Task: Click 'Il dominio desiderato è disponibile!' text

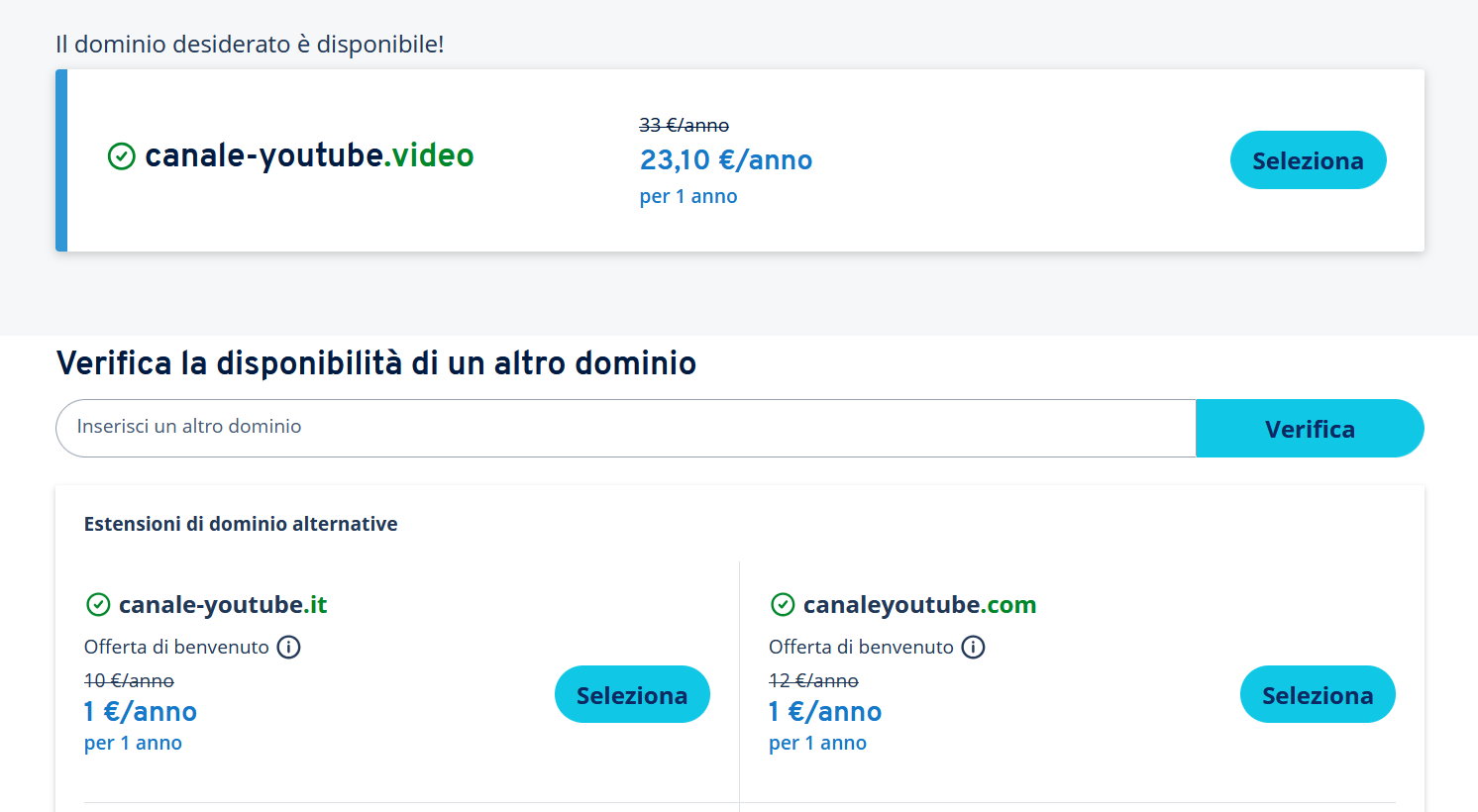Action: tap(250, 45)
